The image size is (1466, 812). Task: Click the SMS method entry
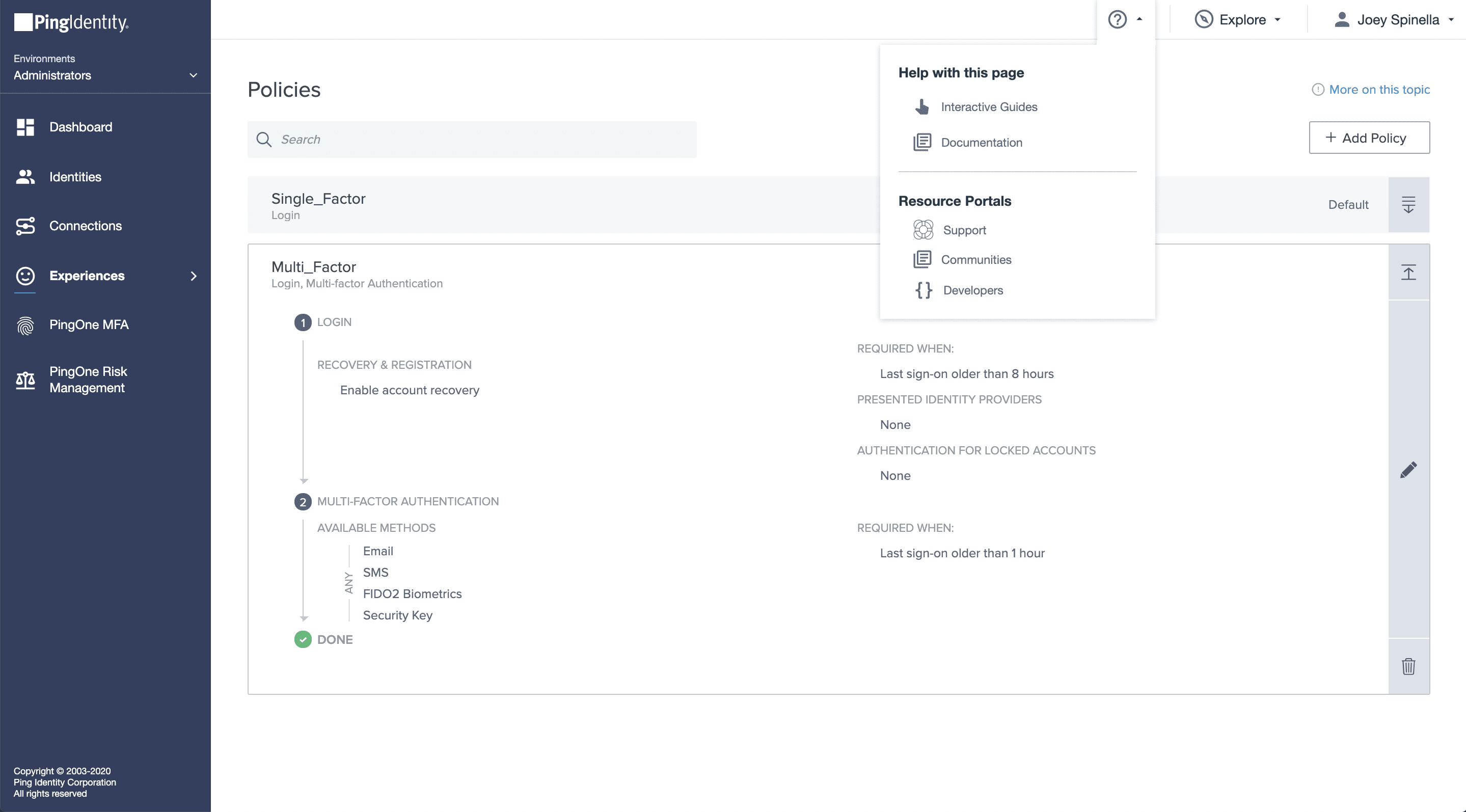[375, 573]
